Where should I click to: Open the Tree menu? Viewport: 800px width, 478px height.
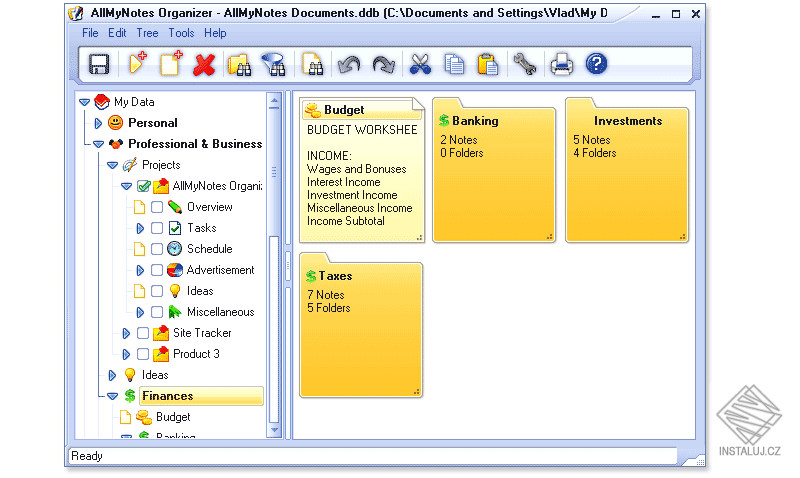[147, 33]
